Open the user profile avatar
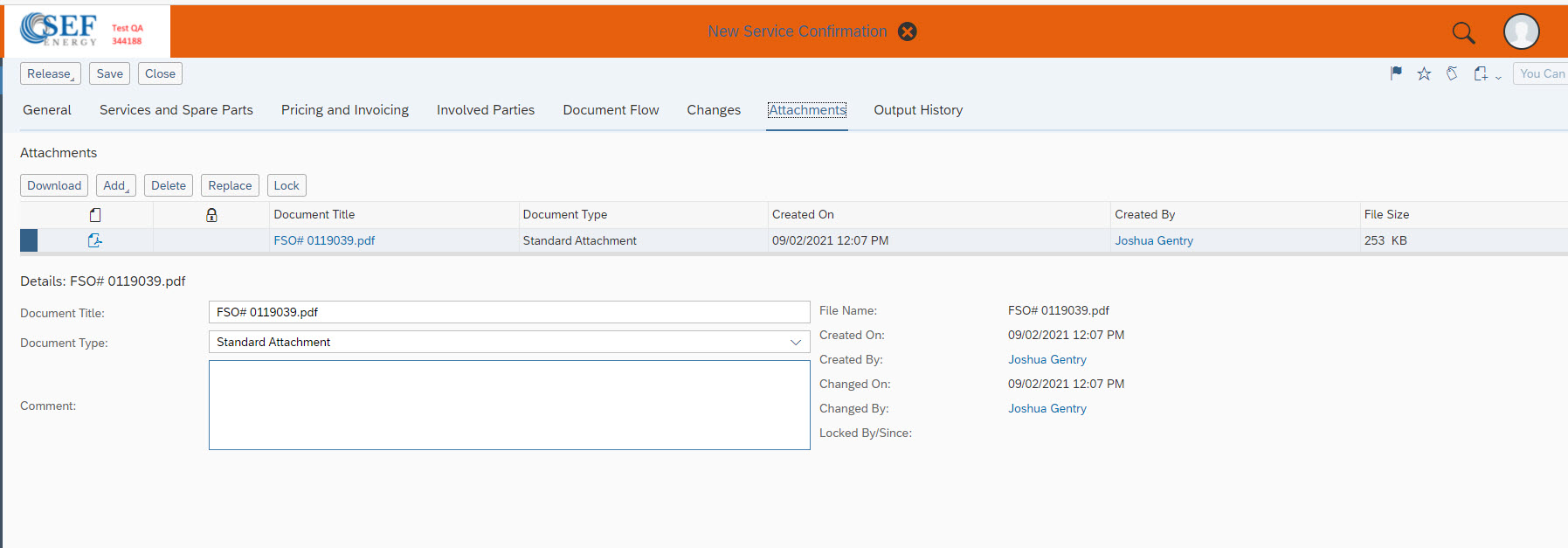The width and height of the screenshot is (1568, 548). tap(1521, 31)
